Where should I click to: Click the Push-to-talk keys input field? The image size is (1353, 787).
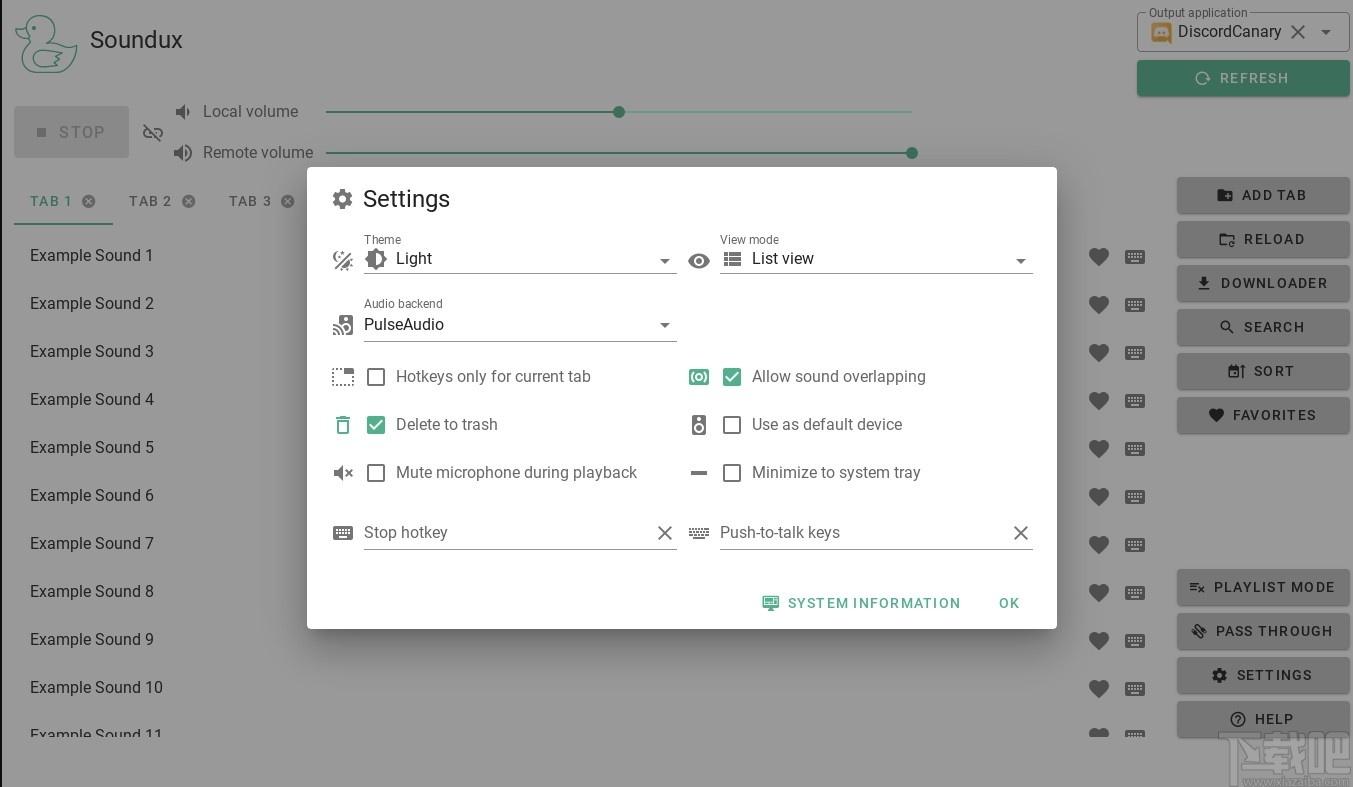pyautogui.click(x=861, y=533)
